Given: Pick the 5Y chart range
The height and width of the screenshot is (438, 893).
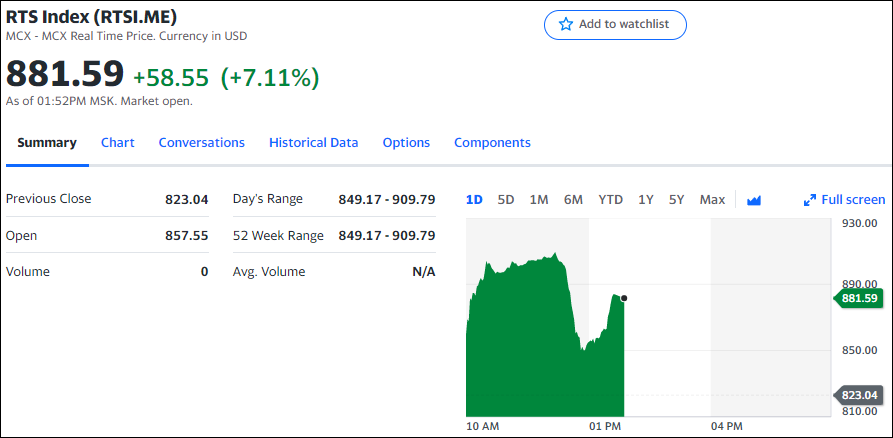Looking at the screenshot, I should [x=677, y=200].
